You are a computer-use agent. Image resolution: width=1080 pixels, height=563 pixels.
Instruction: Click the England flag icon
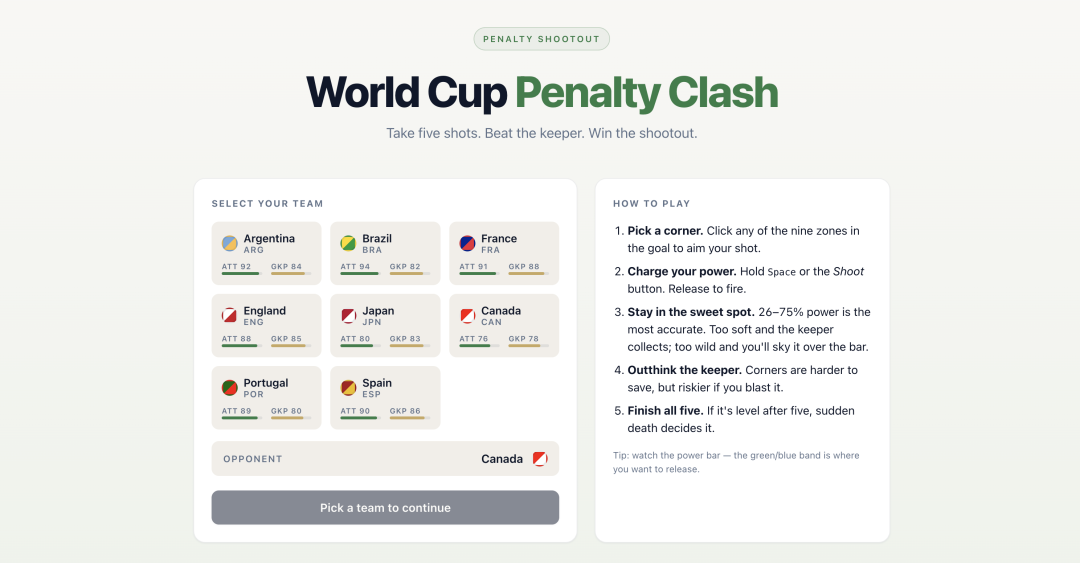pos(229,316)
